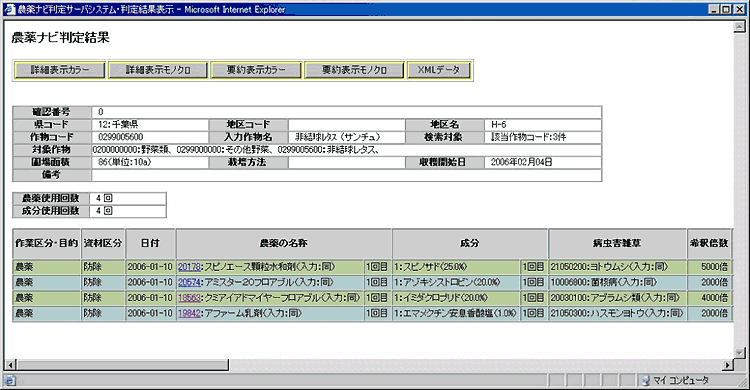Maximize the Internet Explorer window
Screen dimensions: 750x390
(x=726, y=9)
